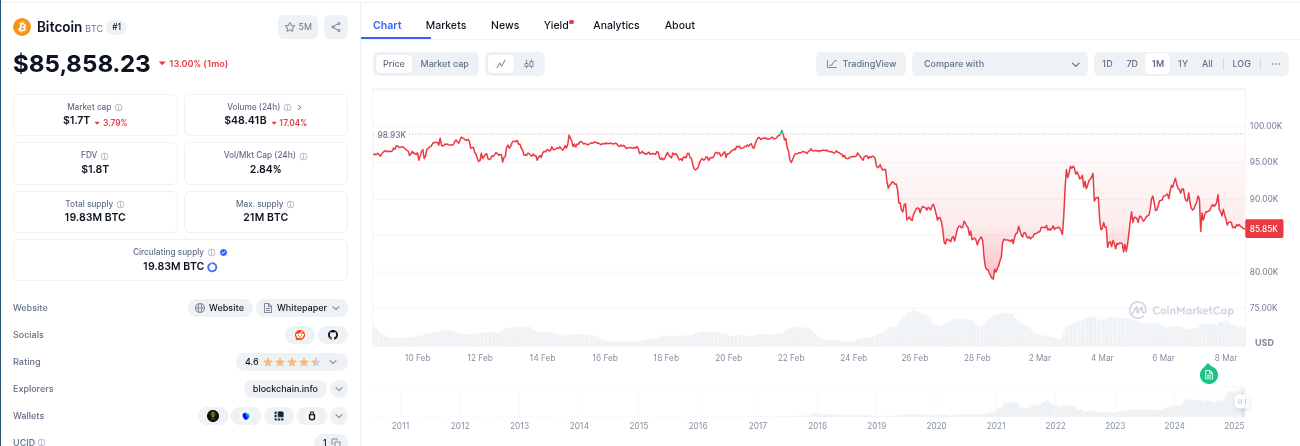The image size is (1300, 446).
Task: Open the blue shield wallet icon
Action: [246, 416]
